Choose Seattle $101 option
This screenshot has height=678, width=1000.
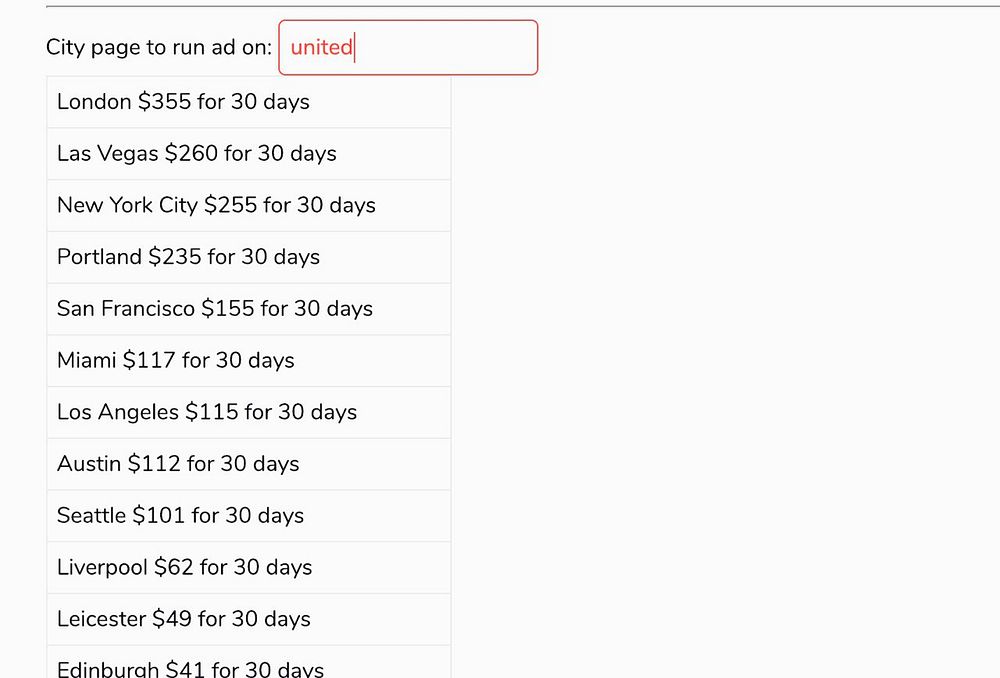click(248, 516)
